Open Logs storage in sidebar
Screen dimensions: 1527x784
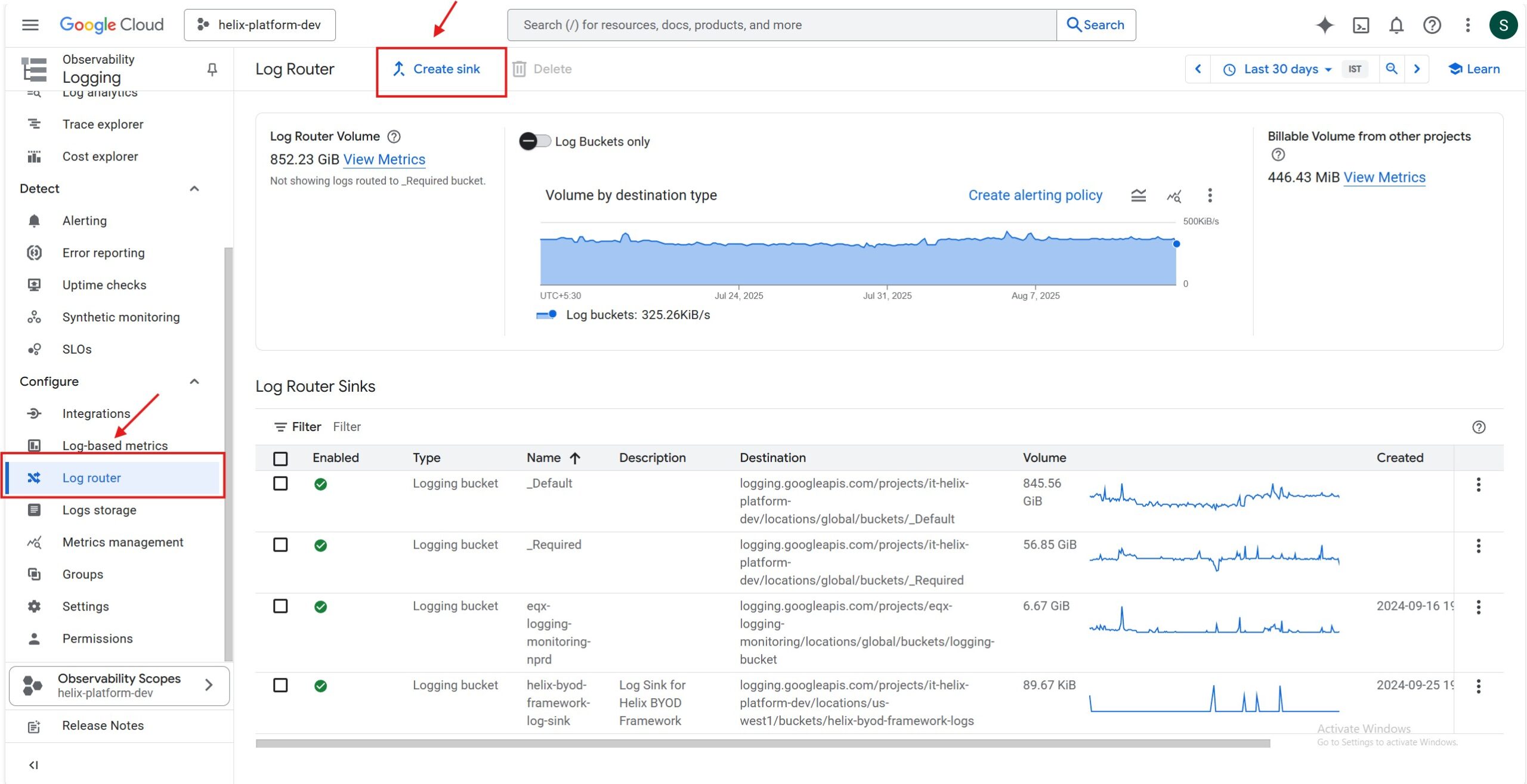click(x=99, y=510)
